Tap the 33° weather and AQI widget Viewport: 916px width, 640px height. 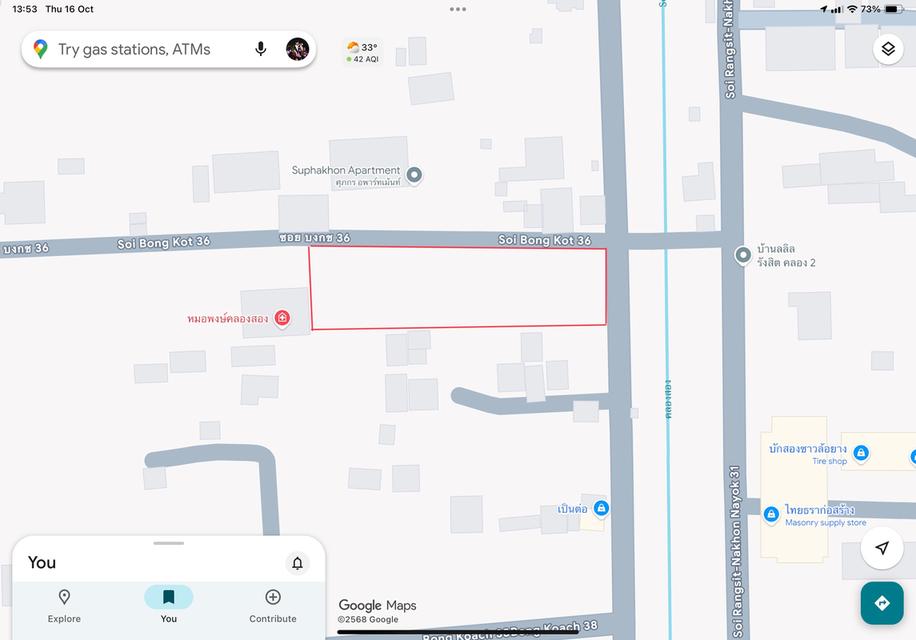[363, 51]
